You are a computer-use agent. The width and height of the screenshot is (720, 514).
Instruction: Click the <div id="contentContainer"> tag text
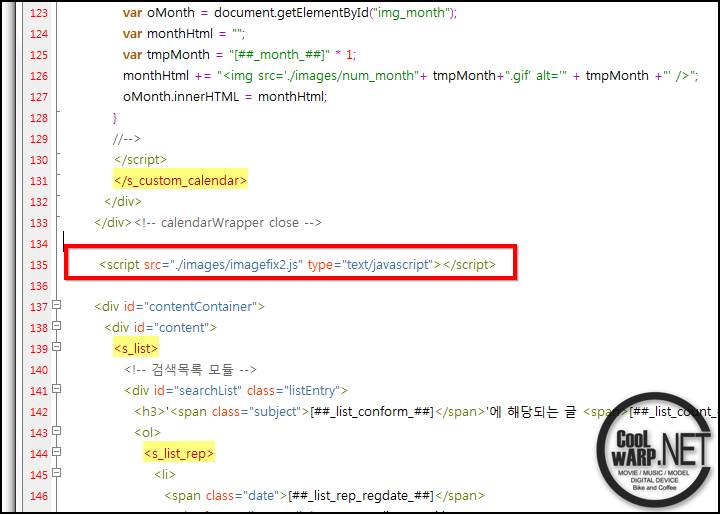tap(180, 306)
